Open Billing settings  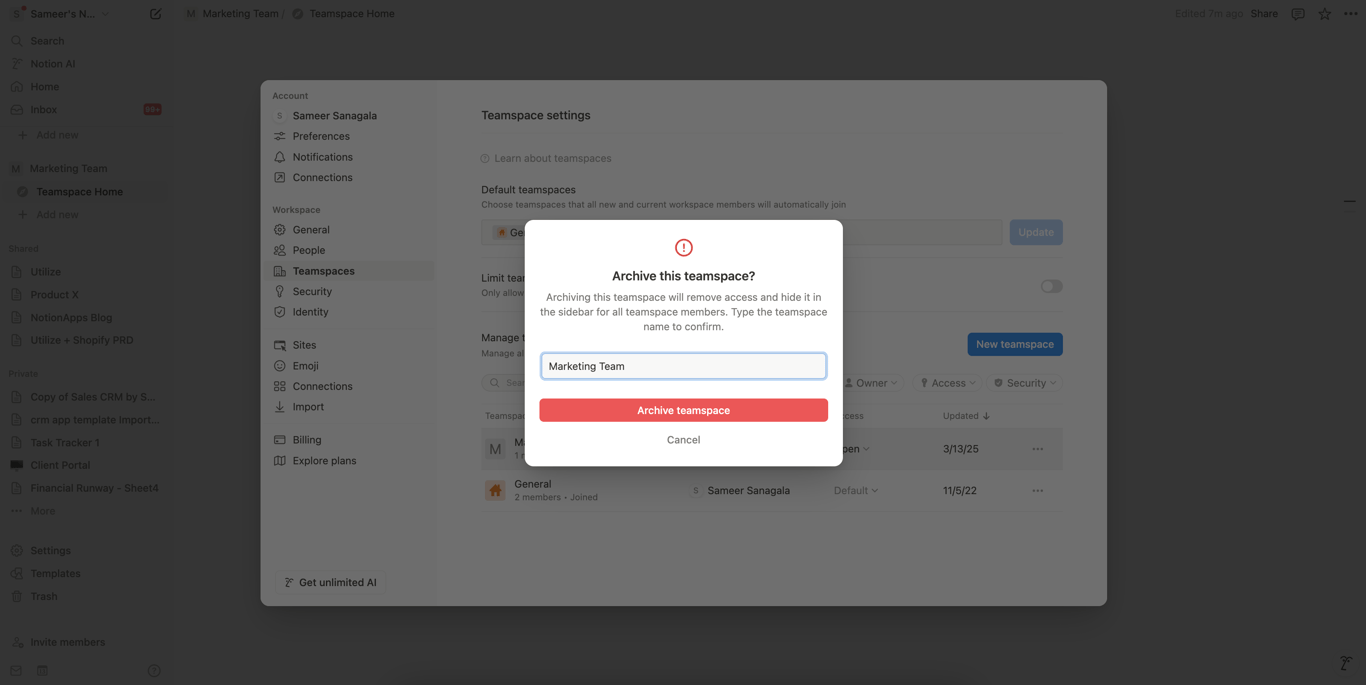(x=352, y=440)
